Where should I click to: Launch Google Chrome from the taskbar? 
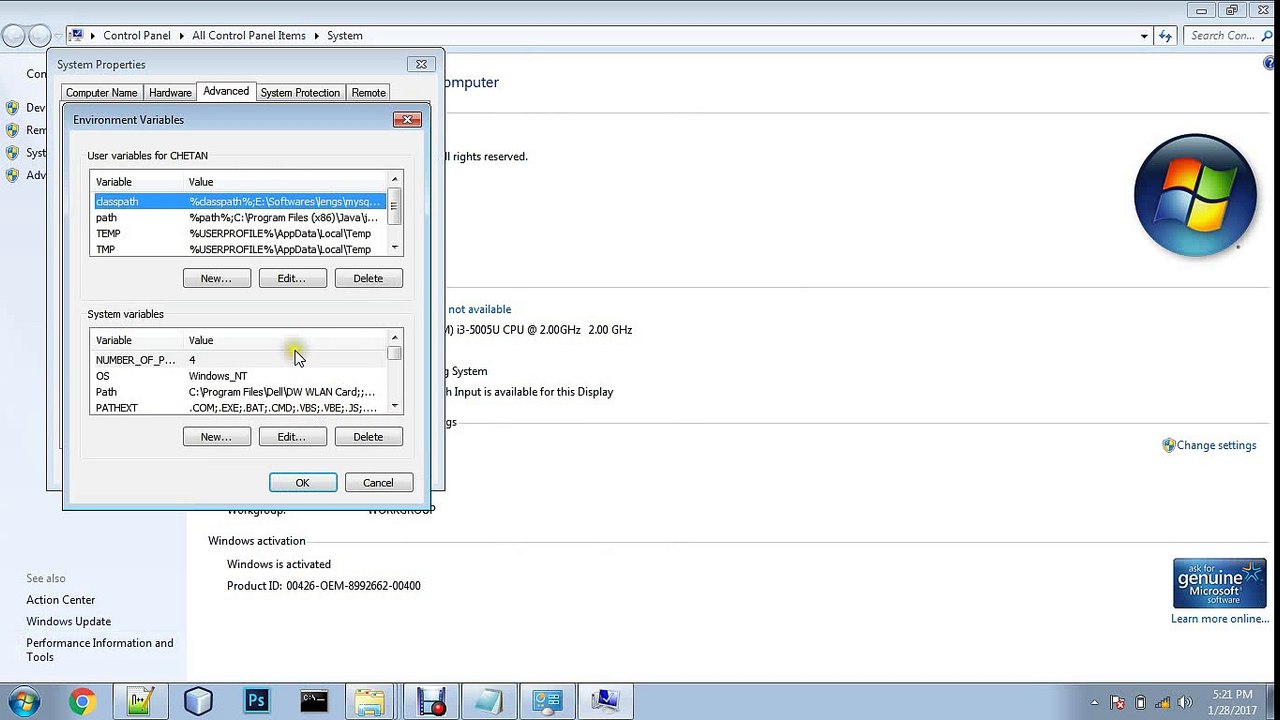point(82,702)
